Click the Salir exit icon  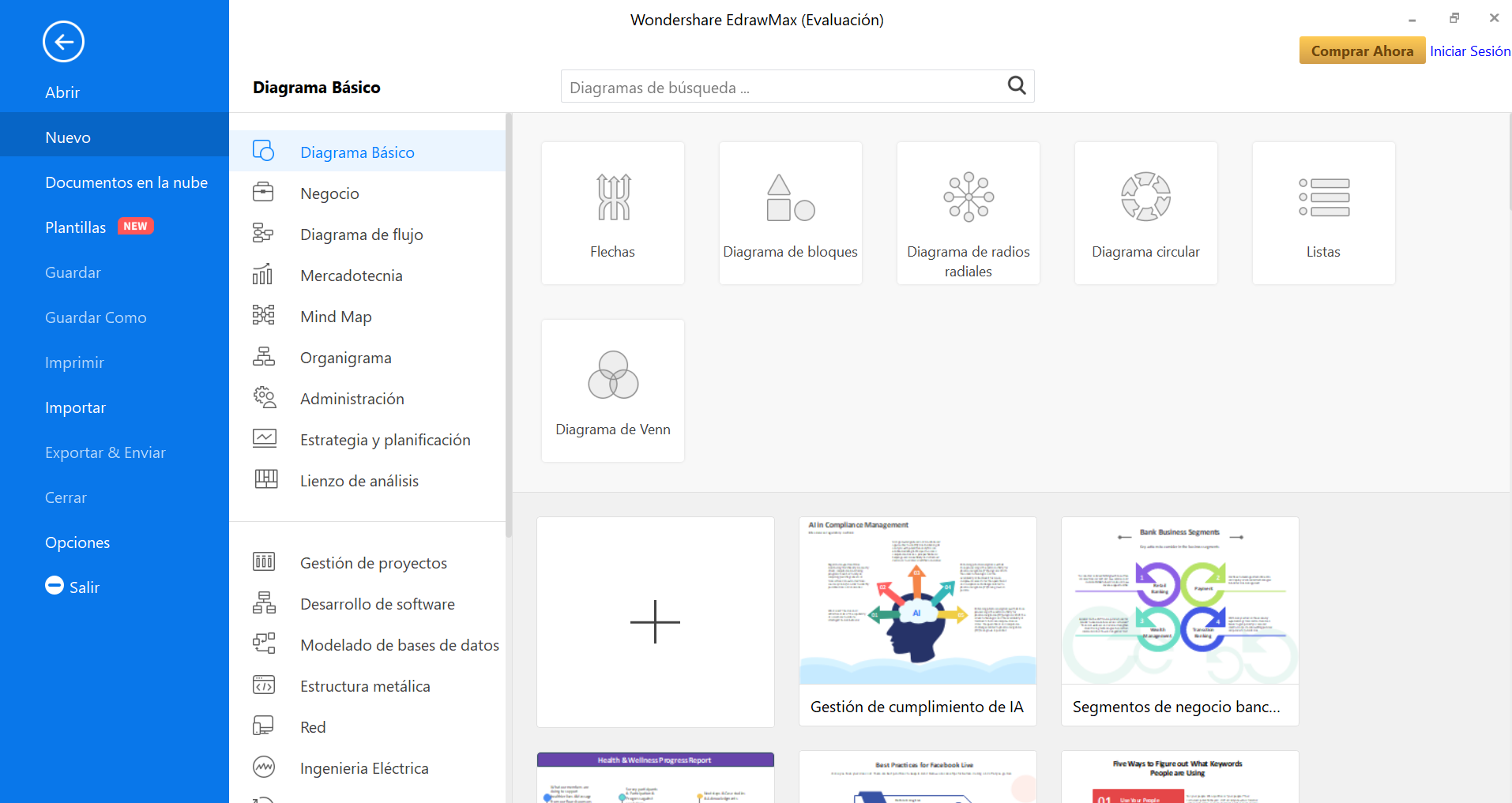[55, 585]
